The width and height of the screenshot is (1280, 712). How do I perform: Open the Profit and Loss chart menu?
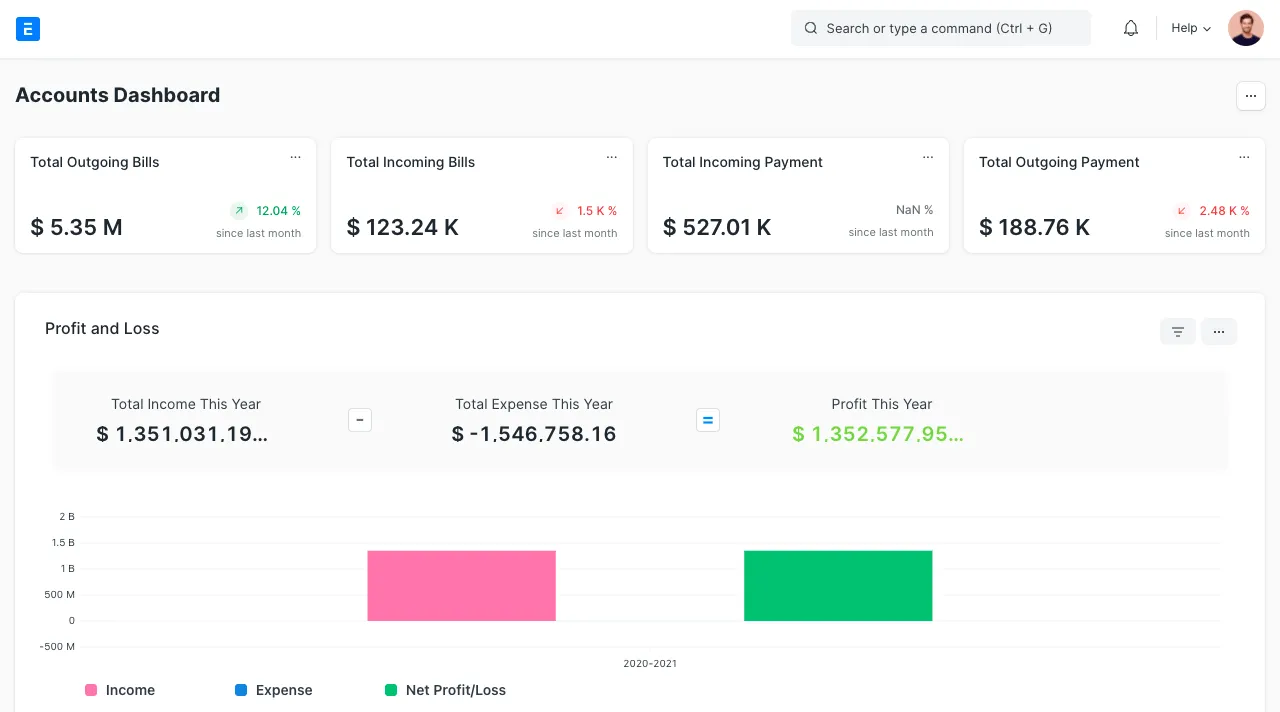pyautogui.click(x=1219, y=331)
